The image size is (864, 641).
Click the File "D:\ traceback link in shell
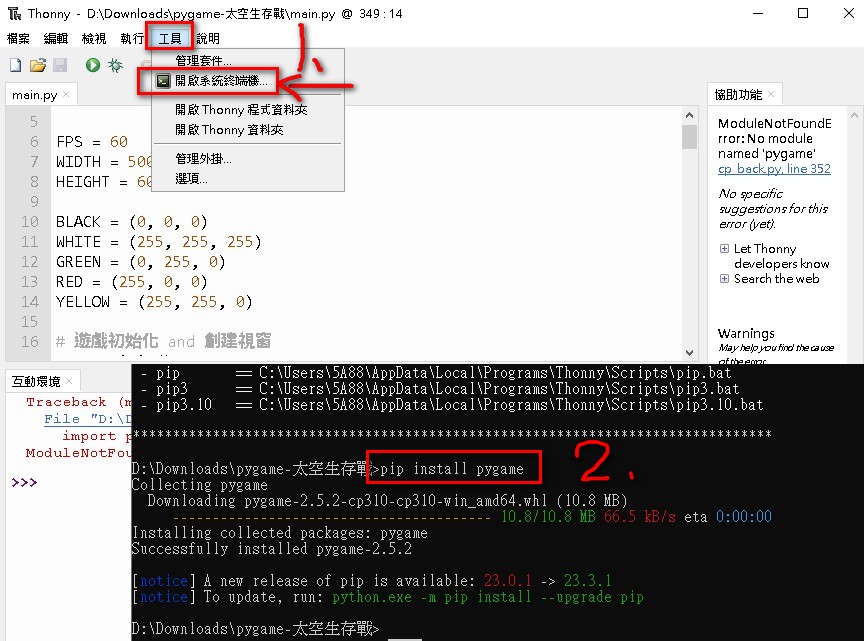[x=87, y=419]
